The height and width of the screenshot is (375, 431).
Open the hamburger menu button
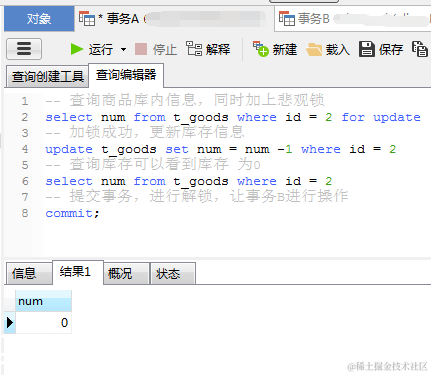(24, 49)
